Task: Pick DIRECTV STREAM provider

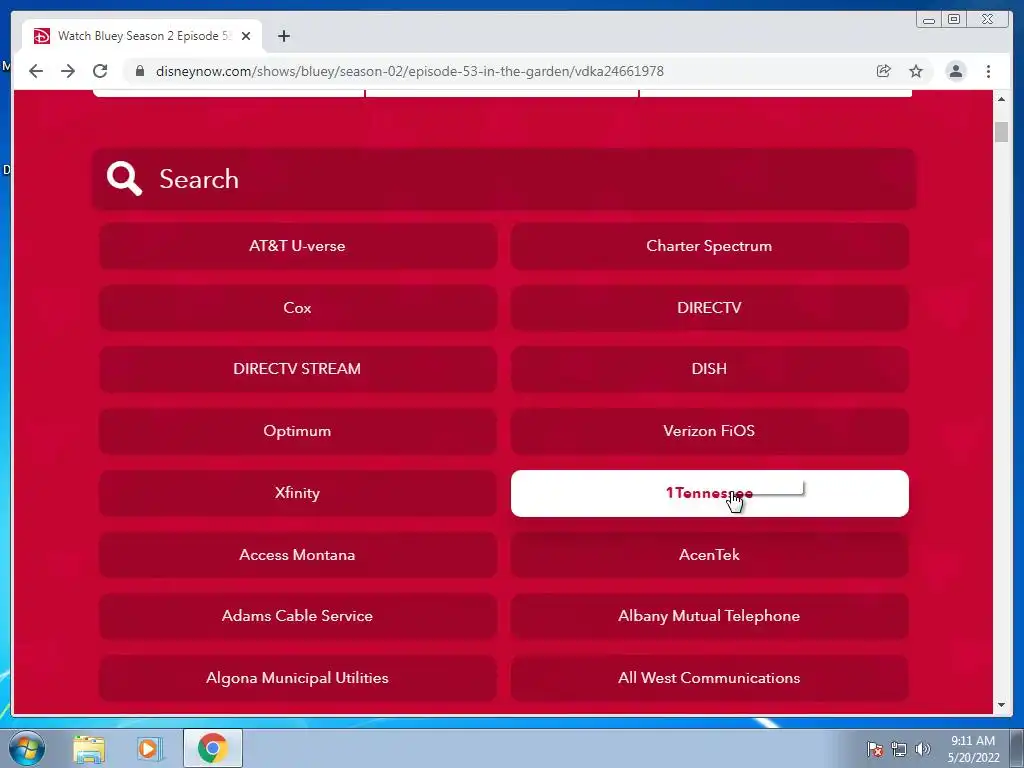Action: [298, 369]
